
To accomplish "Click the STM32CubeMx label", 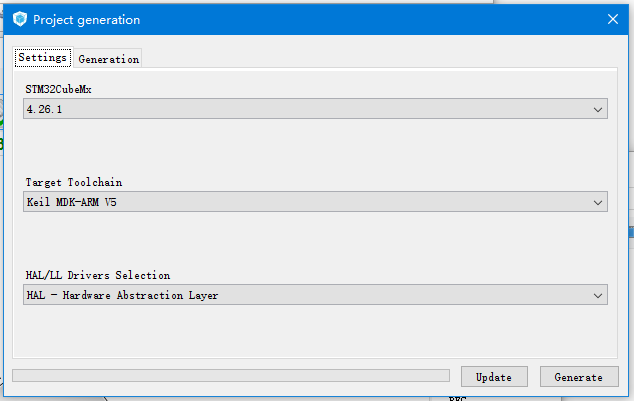I will click(x=58, y=89).
